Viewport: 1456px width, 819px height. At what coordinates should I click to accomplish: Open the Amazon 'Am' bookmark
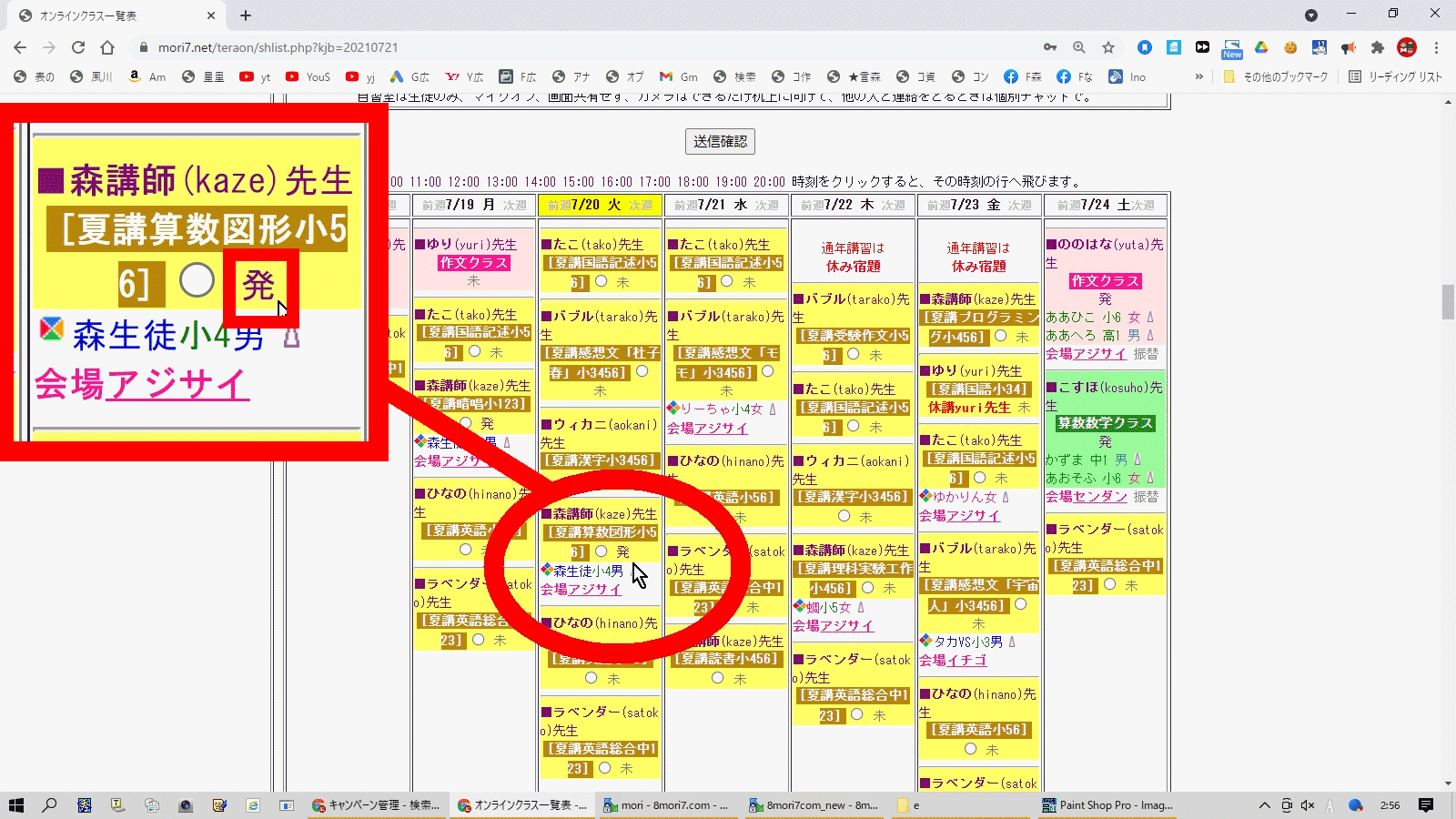[147, 76]
